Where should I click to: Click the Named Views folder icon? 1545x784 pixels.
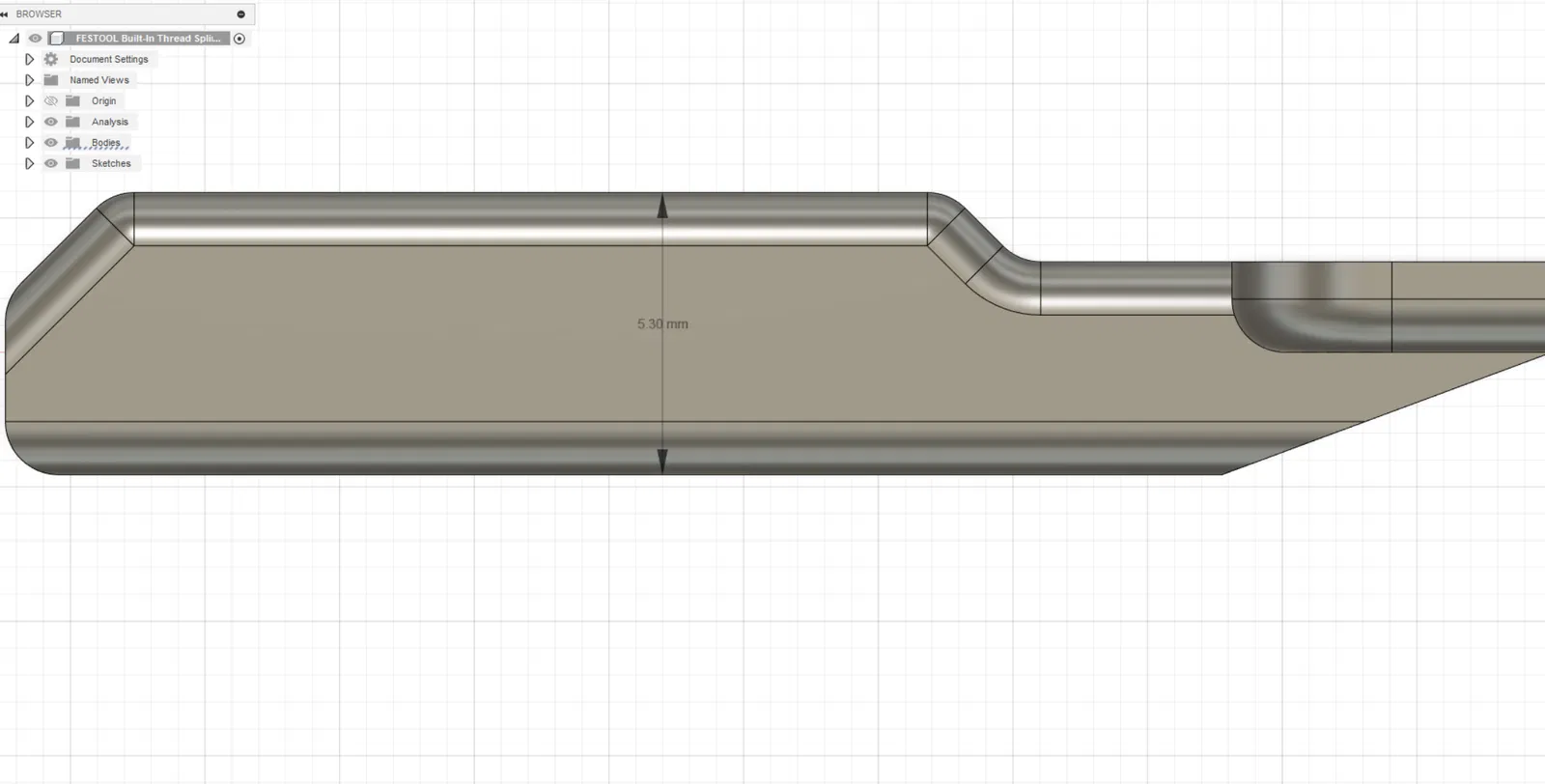[51, 80]
